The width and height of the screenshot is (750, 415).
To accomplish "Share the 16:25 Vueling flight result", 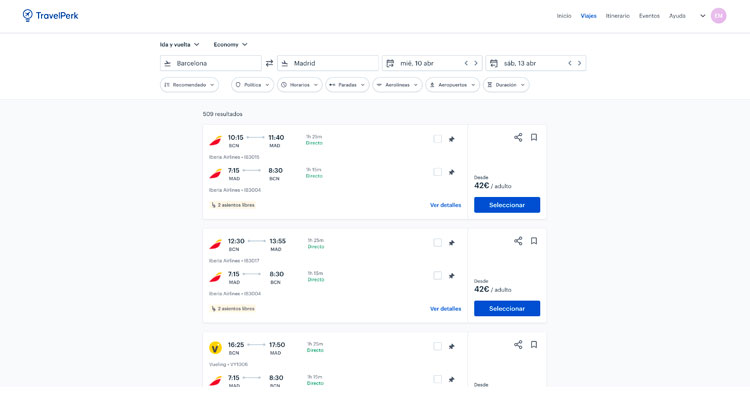I will [518, 345].
